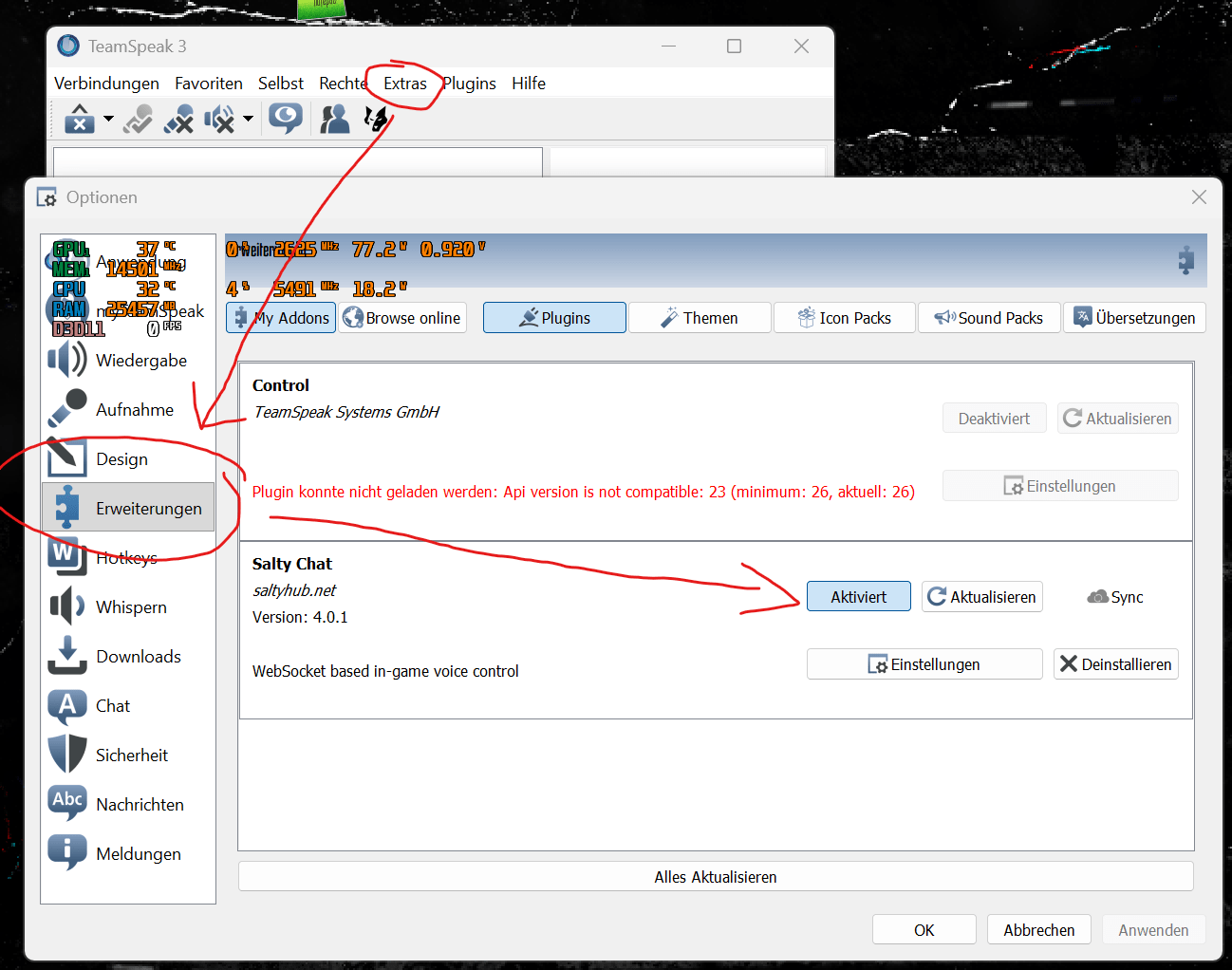
Task: Click the disconnect all servers toolbar icon
Action: click(178, 119)
